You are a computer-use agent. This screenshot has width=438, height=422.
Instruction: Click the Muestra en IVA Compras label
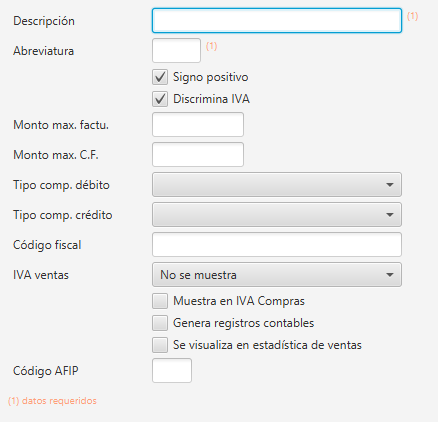(x=239, y=301)
